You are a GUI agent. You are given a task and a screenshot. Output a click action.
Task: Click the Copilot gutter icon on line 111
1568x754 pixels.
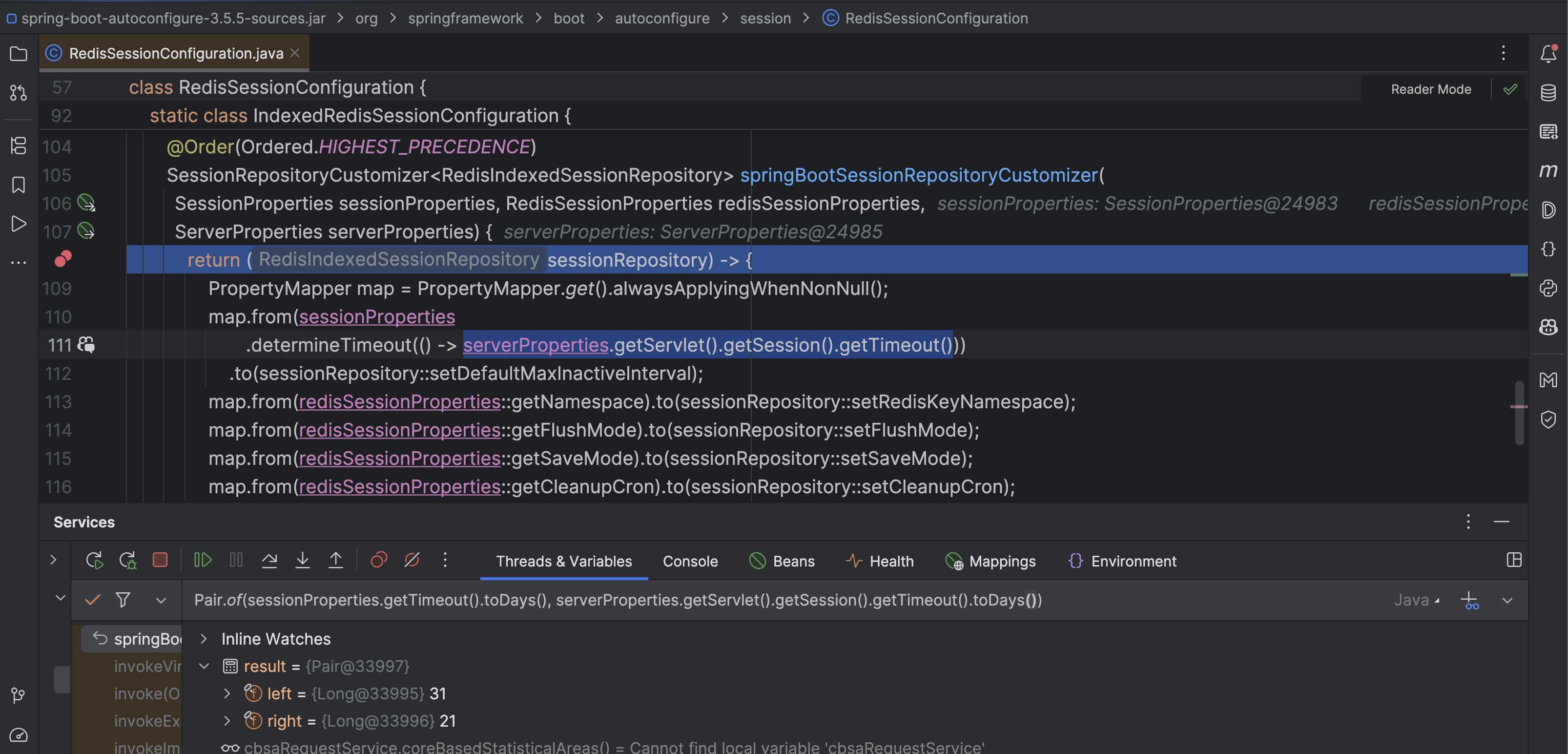[x=86, y=345]
